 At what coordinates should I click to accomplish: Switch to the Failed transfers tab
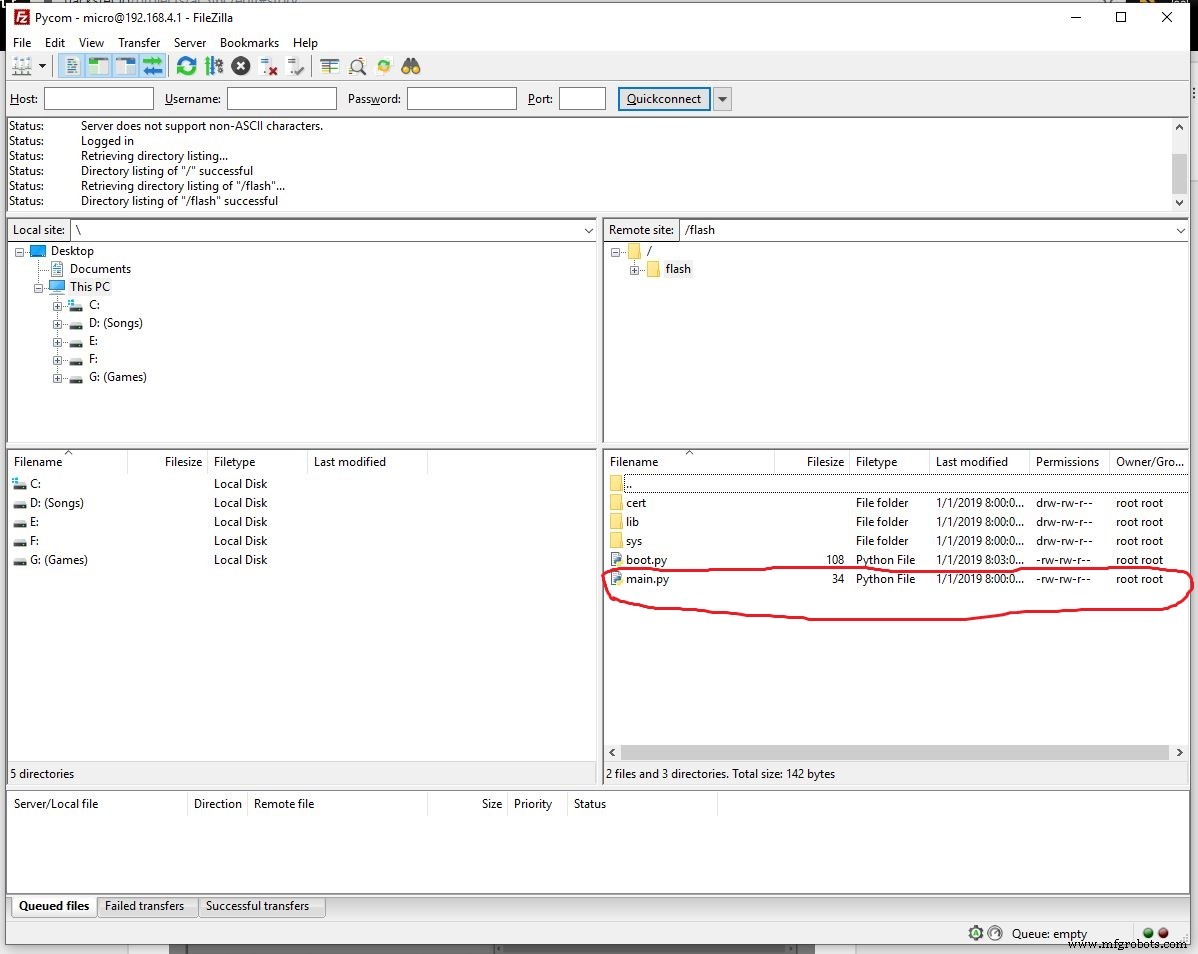tap(144, 906)
